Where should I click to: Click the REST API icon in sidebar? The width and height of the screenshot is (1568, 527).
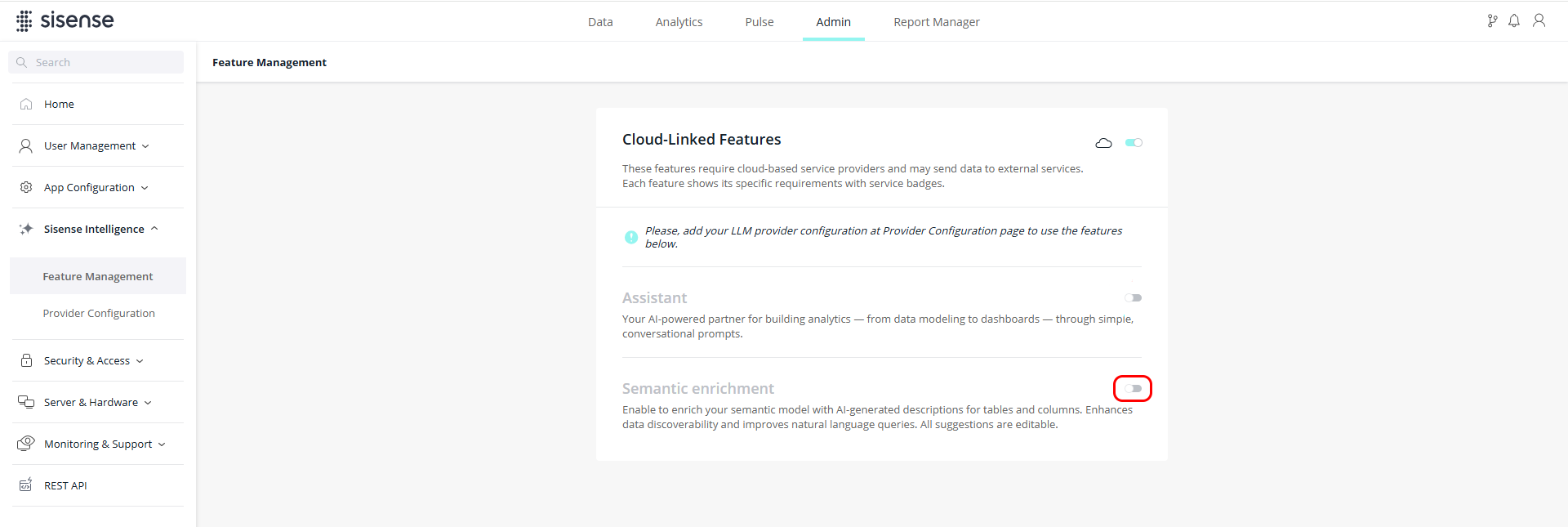click(26, 485)
